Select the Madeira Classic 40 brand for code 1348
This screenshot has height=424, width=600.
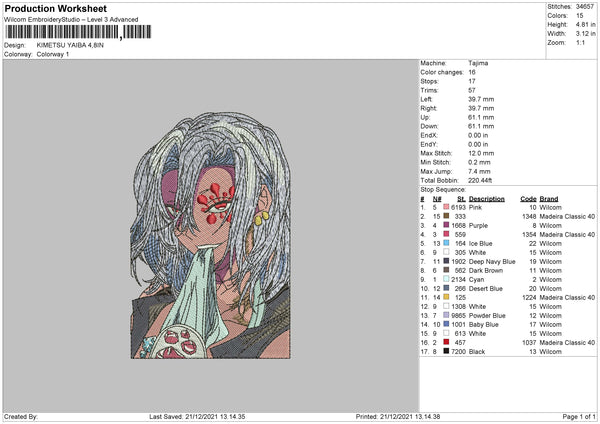click(567, 216)
